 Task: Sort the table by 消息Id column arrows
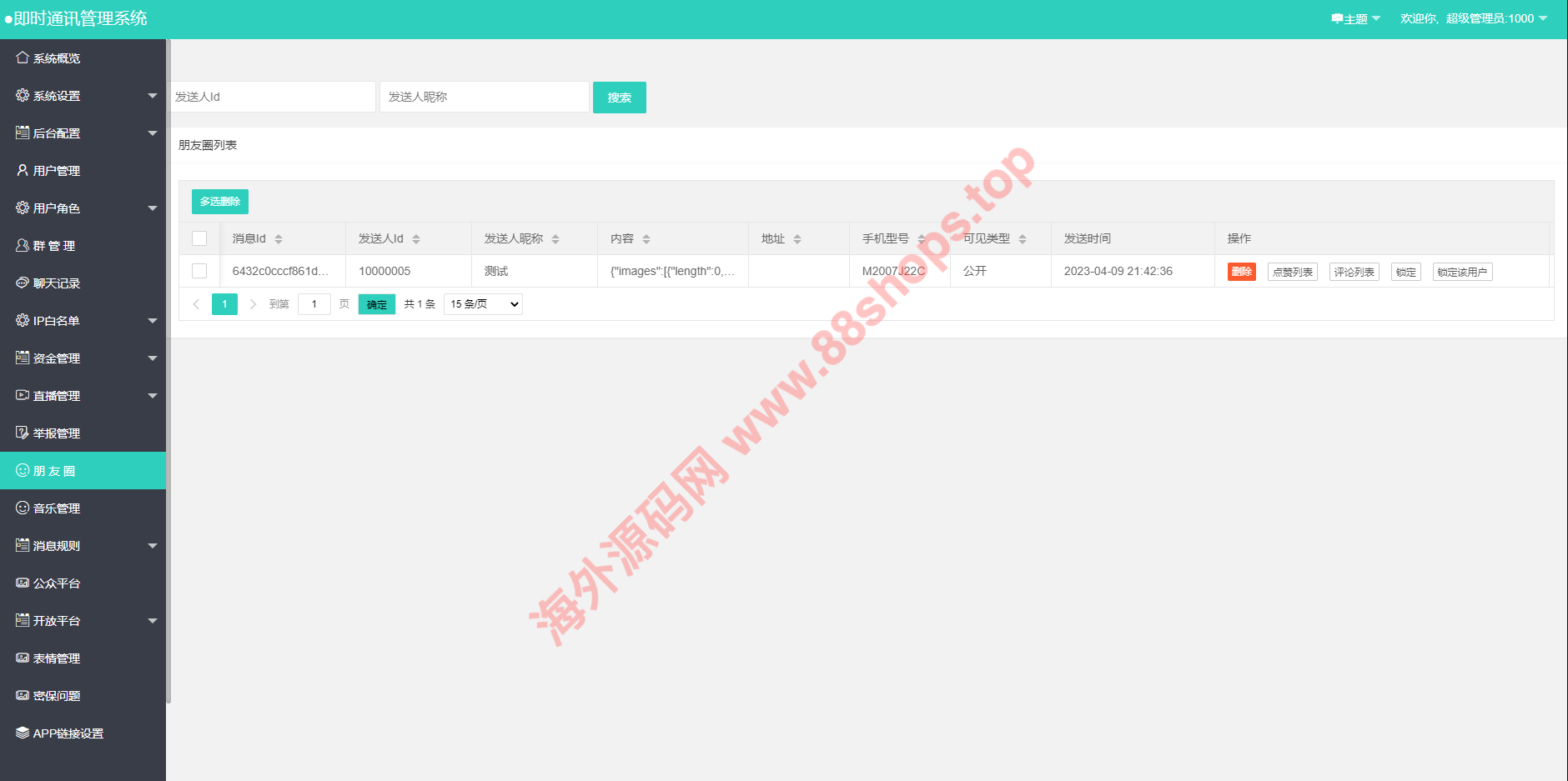(279, 239)
